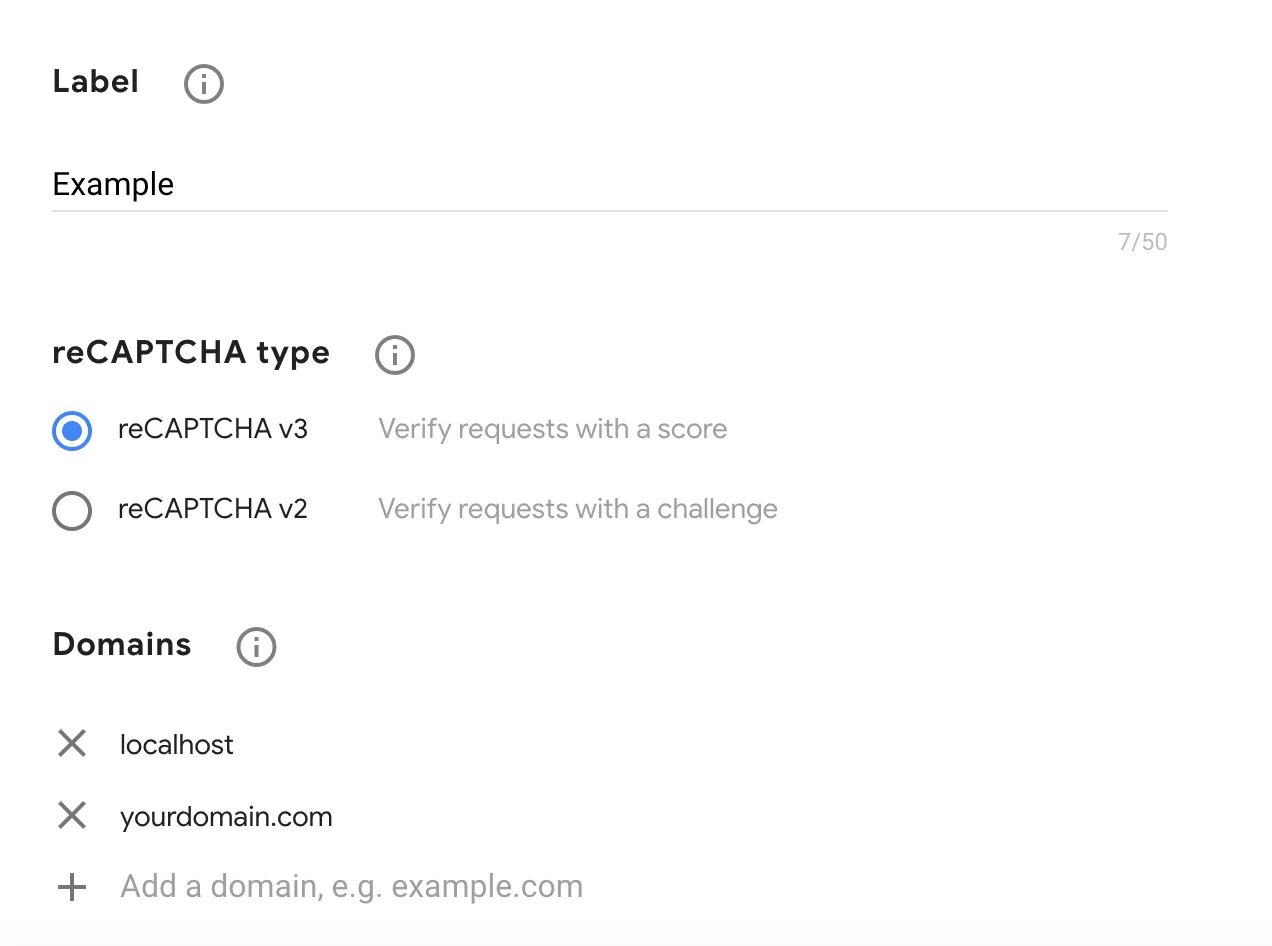The height and width of the screenshot is (946, 1272).
Task: Select the reCAPTCHA v3 radio button
Action: point(72,431)
